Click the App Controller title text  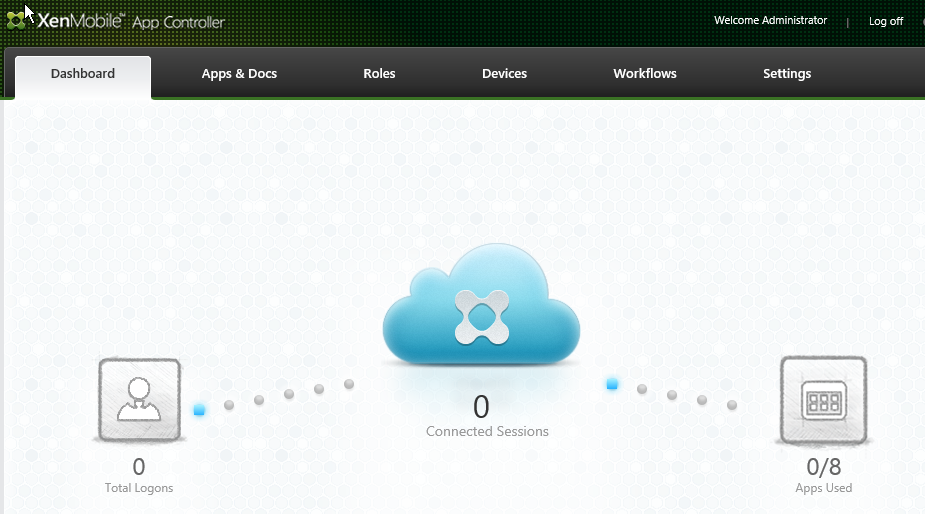click(x=178, y=22)
